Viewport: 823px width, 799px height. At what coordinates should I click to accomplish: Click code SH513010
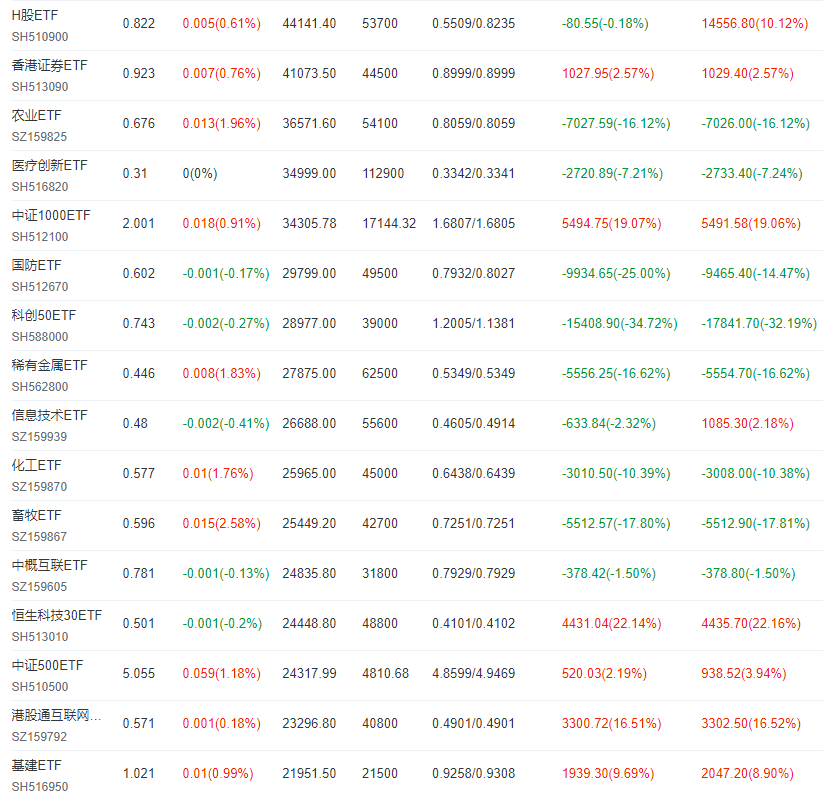[40, 636]
